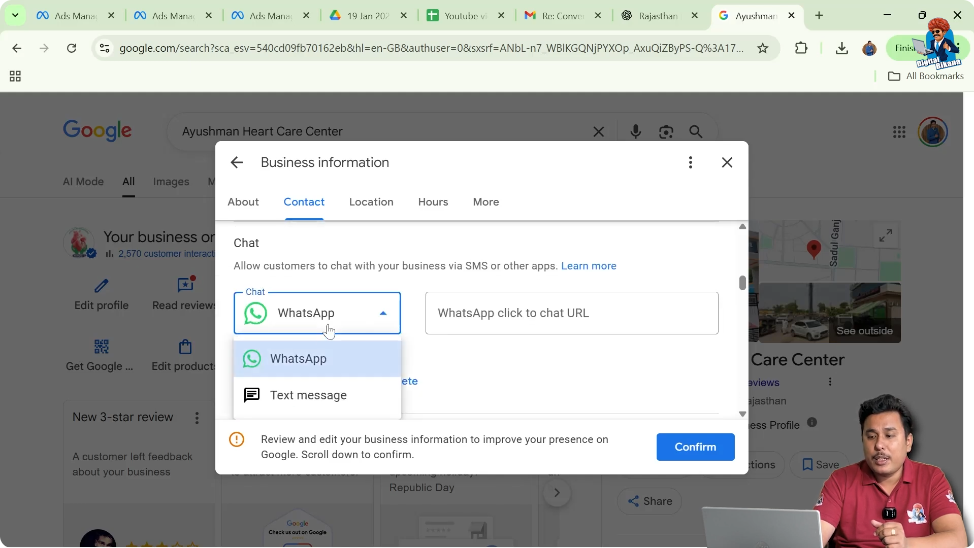
Task: Open the tab search dropdown arrow
Action: pyautogui.click(x=15, y=16)
